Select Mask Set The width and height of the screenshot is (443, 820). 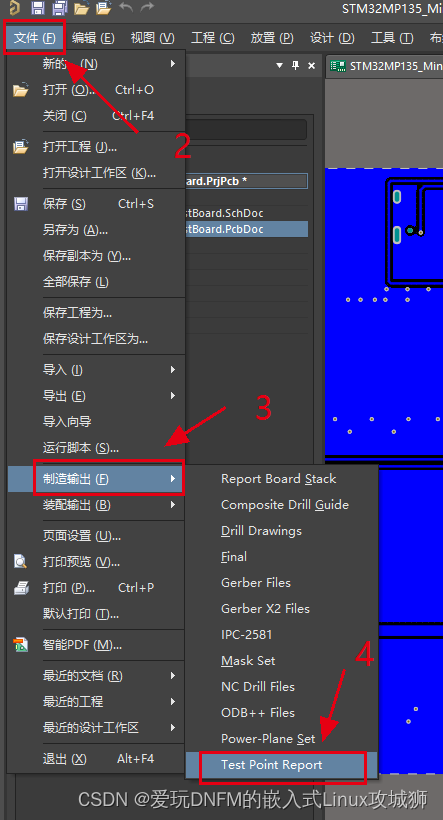tap(281, 660)
